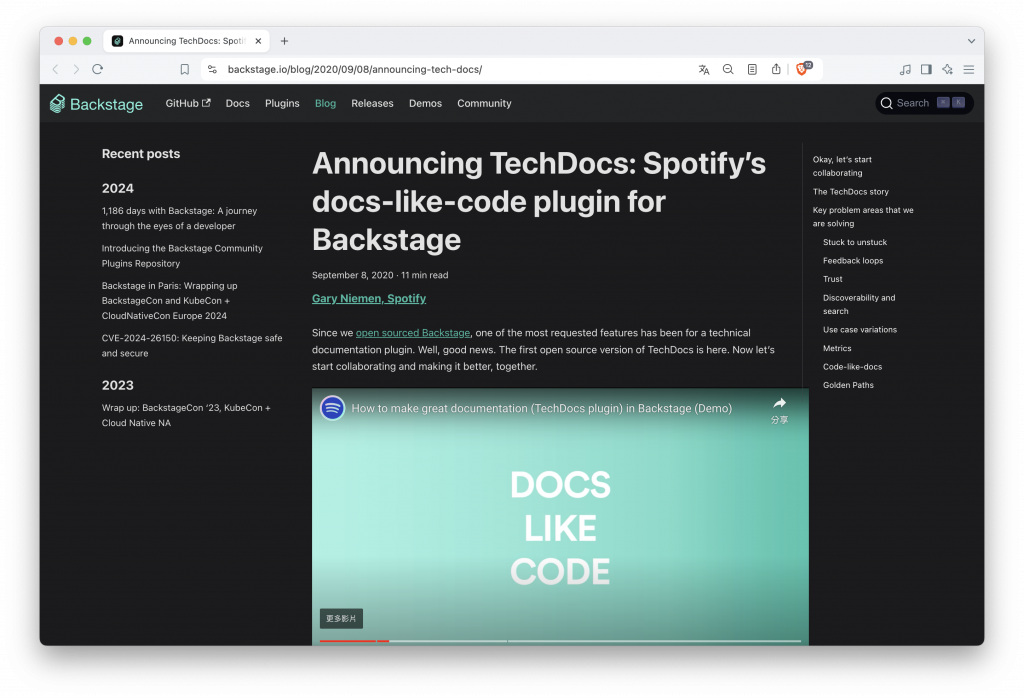Screen dimensions: 1024x698
Task: Open 'CVE-2024-26150' post link
Action: pyautogui.click(x=192, y=345)
